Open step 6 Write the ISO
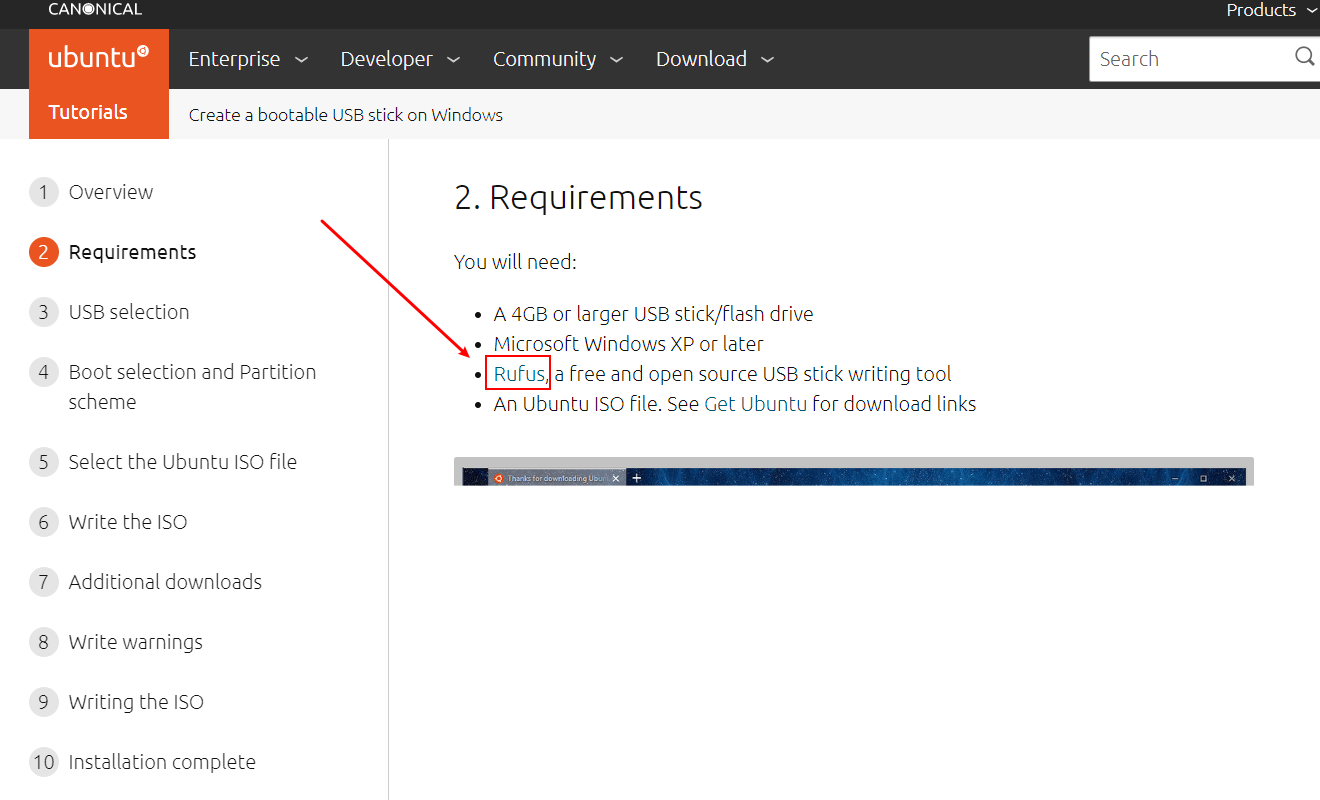The image size is (1320, 800). pyautogui.click(x=109, y=522)
